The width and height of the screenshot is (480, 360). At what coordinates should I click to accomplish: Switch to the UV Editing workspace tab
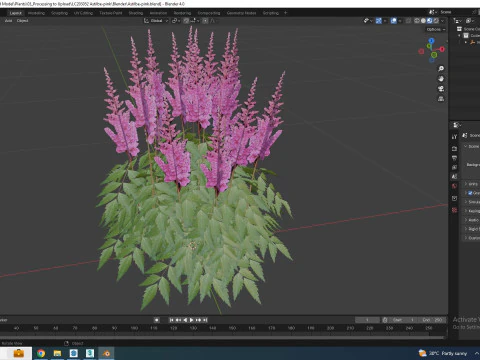tap(83, 13)
